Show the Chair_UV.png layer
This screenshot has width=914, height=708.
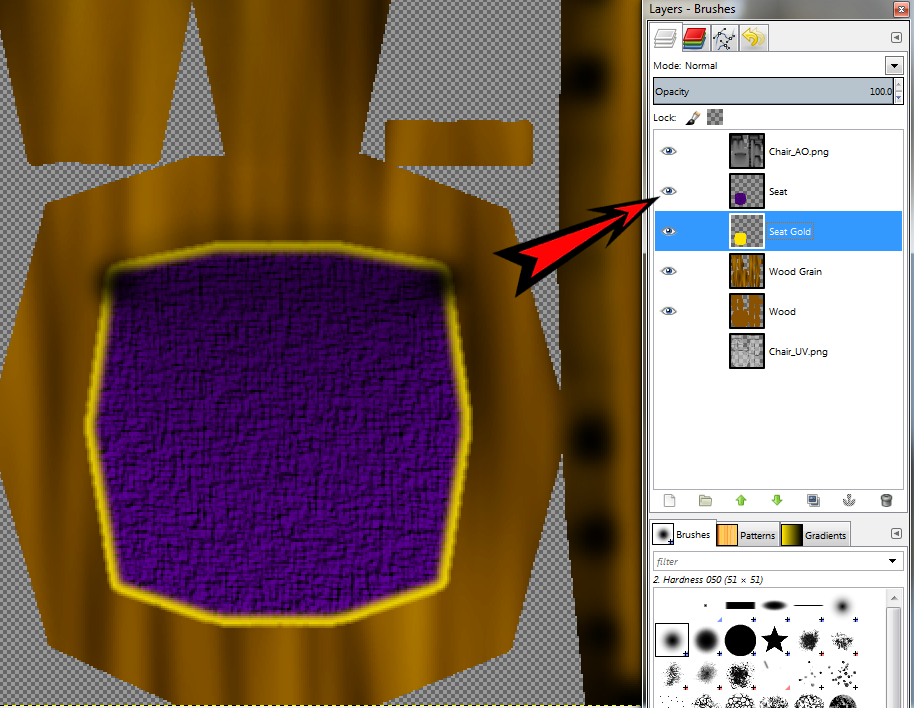(x=669, y=351)
